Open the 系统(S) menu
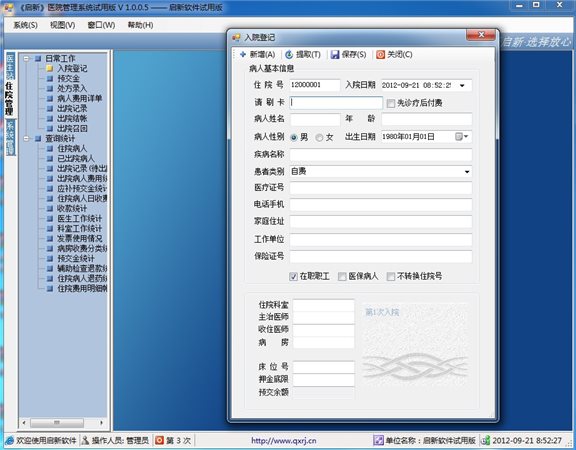The width and height of the screenshot is (576, 450). (x=25, y=25)
